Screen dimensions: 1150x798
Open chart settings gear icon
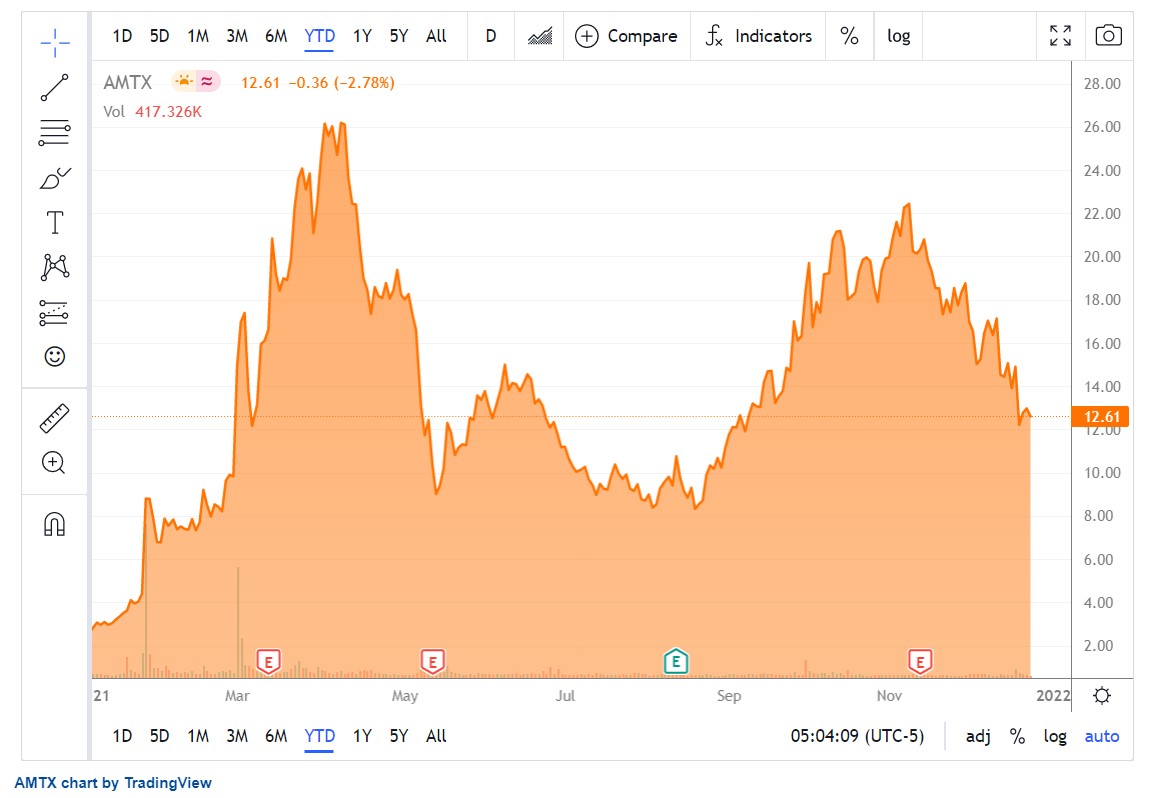(1102, 695)
